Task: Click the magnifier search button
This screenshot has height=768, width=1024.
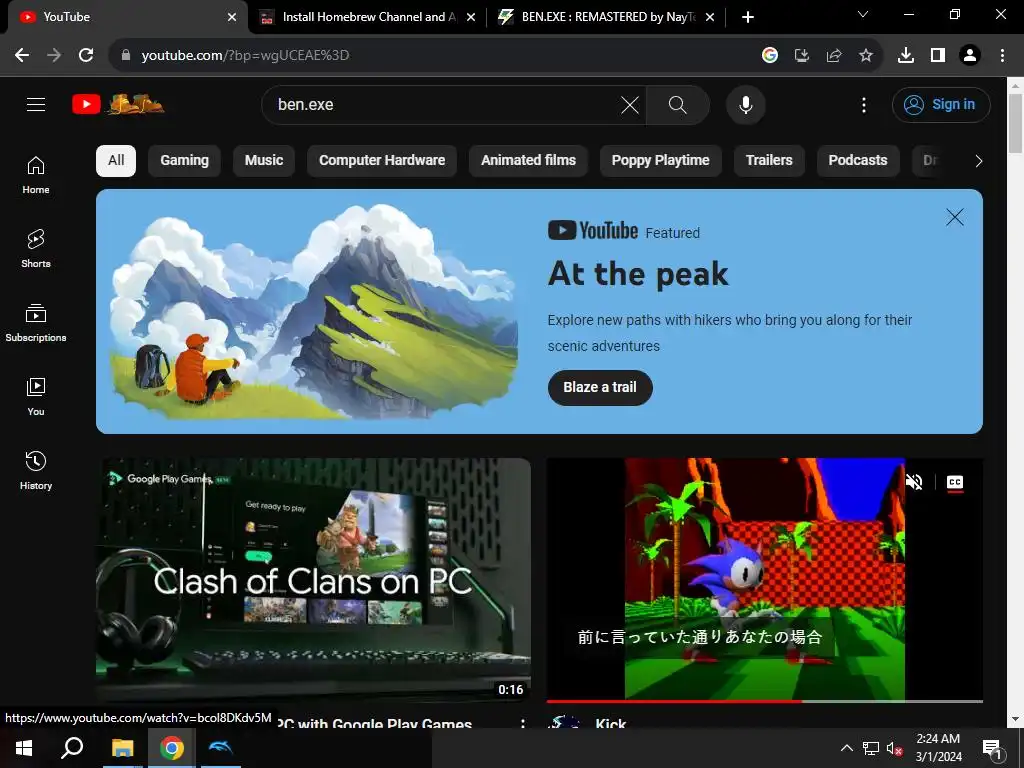Action: coord(678,104)
